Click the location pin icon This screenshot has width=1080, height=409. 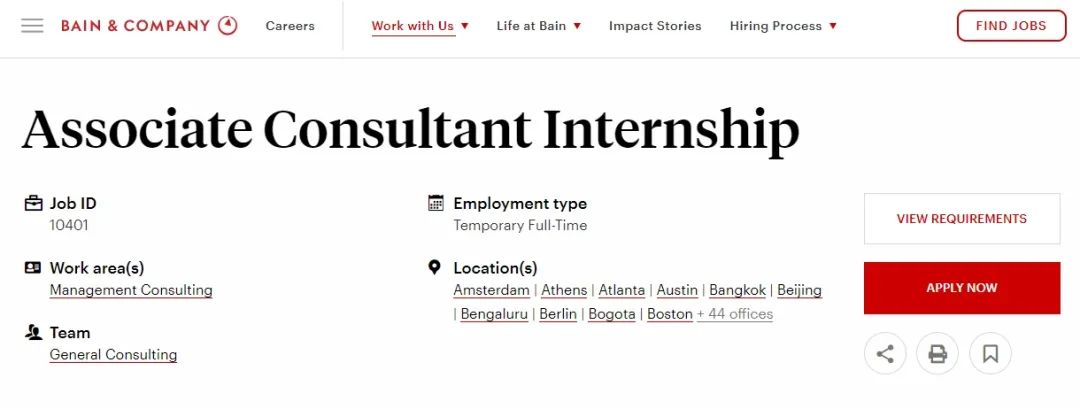point(435,267)
